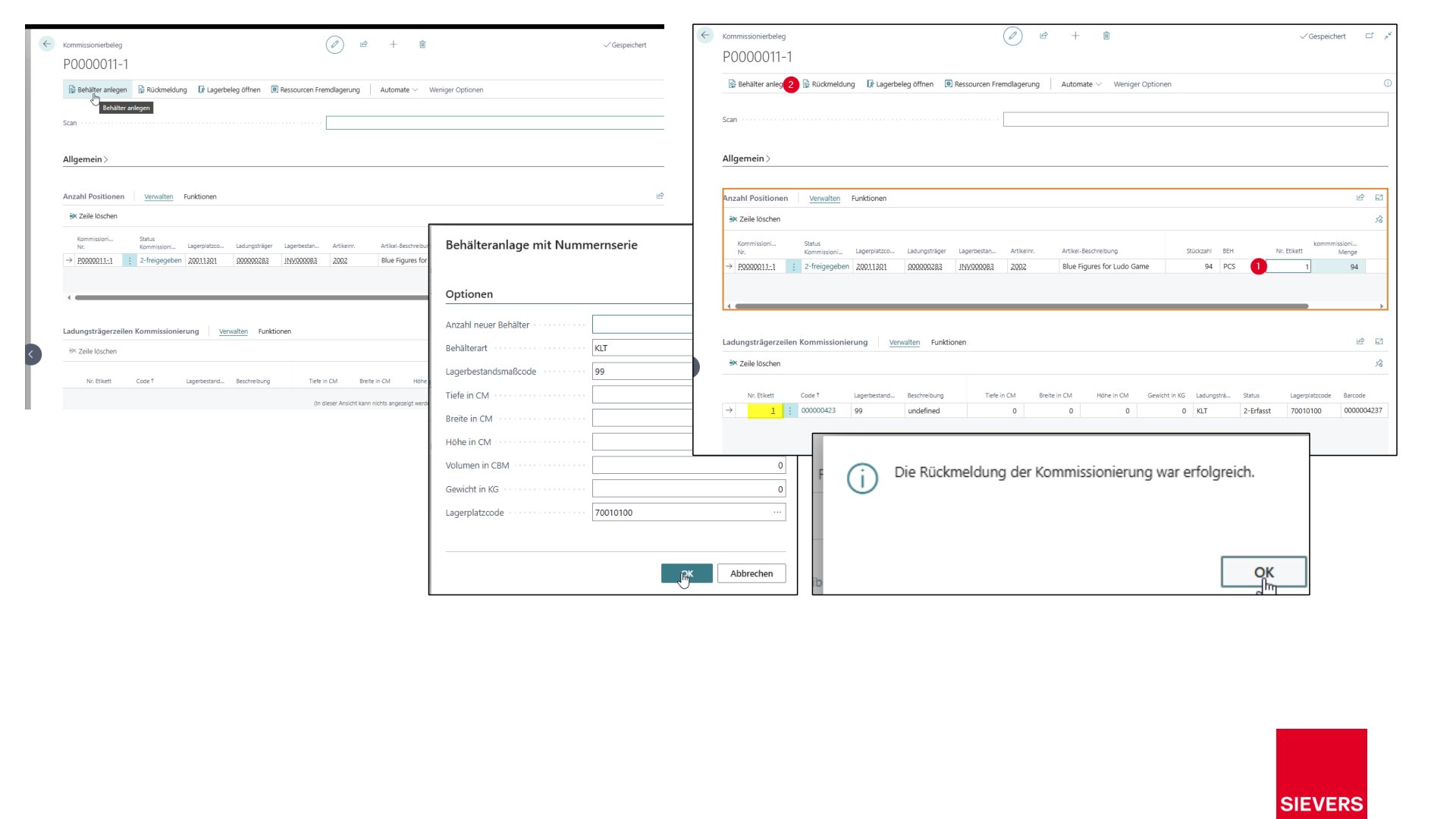The height and width of the screenshot is (819, 1456).
Task: Open row options dots for P0000011-1, left window
Action: point(130,260)
